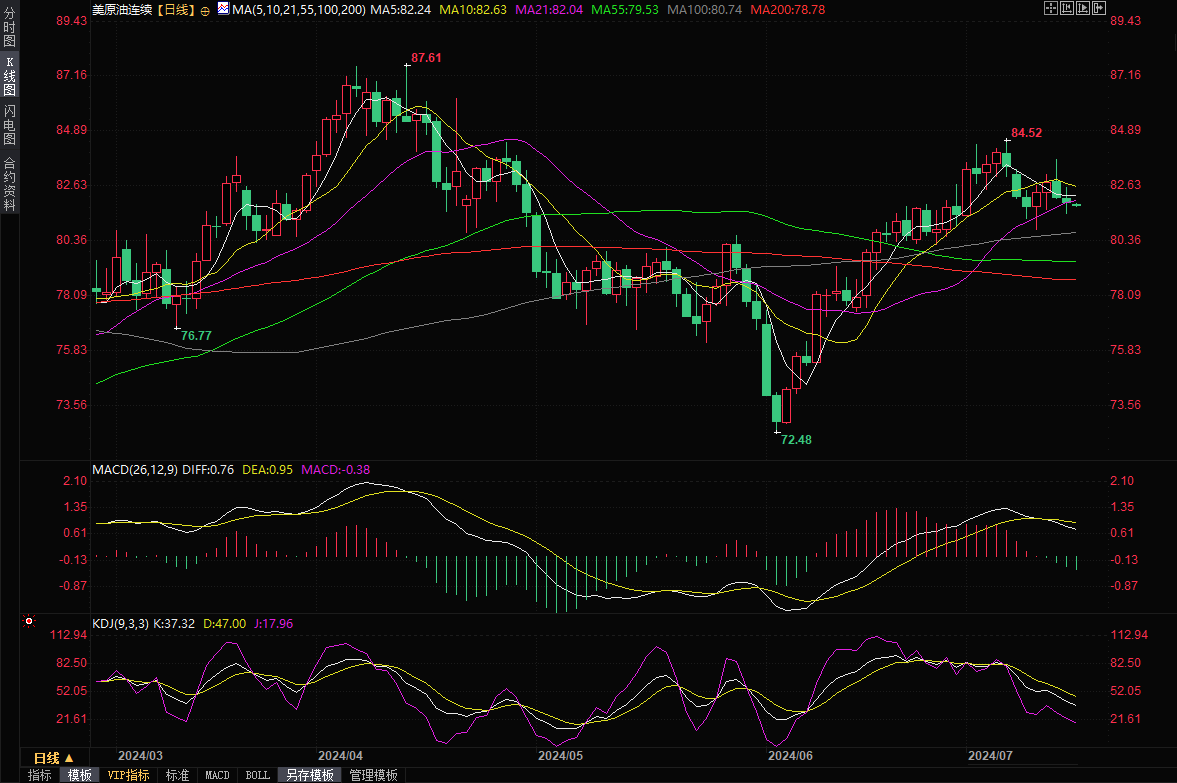This screenshot has width=1177, height=783.
Task: Click the jump-to-start chart axis icon
Action: (x=1067, y=9)
